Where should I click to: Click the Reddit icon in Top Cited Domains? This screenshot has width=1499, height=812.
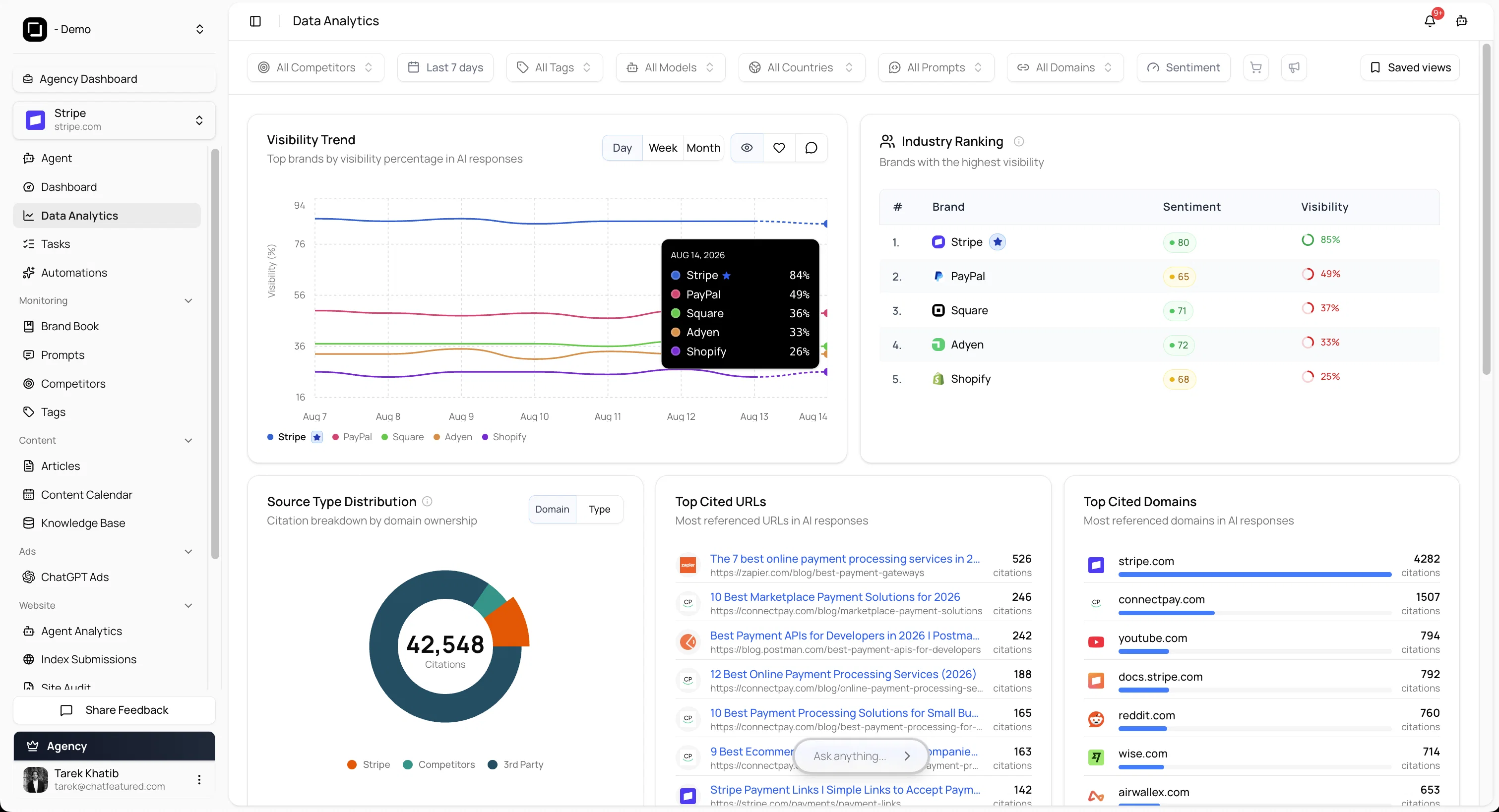pyautogui.click(x=1096, y=719)
